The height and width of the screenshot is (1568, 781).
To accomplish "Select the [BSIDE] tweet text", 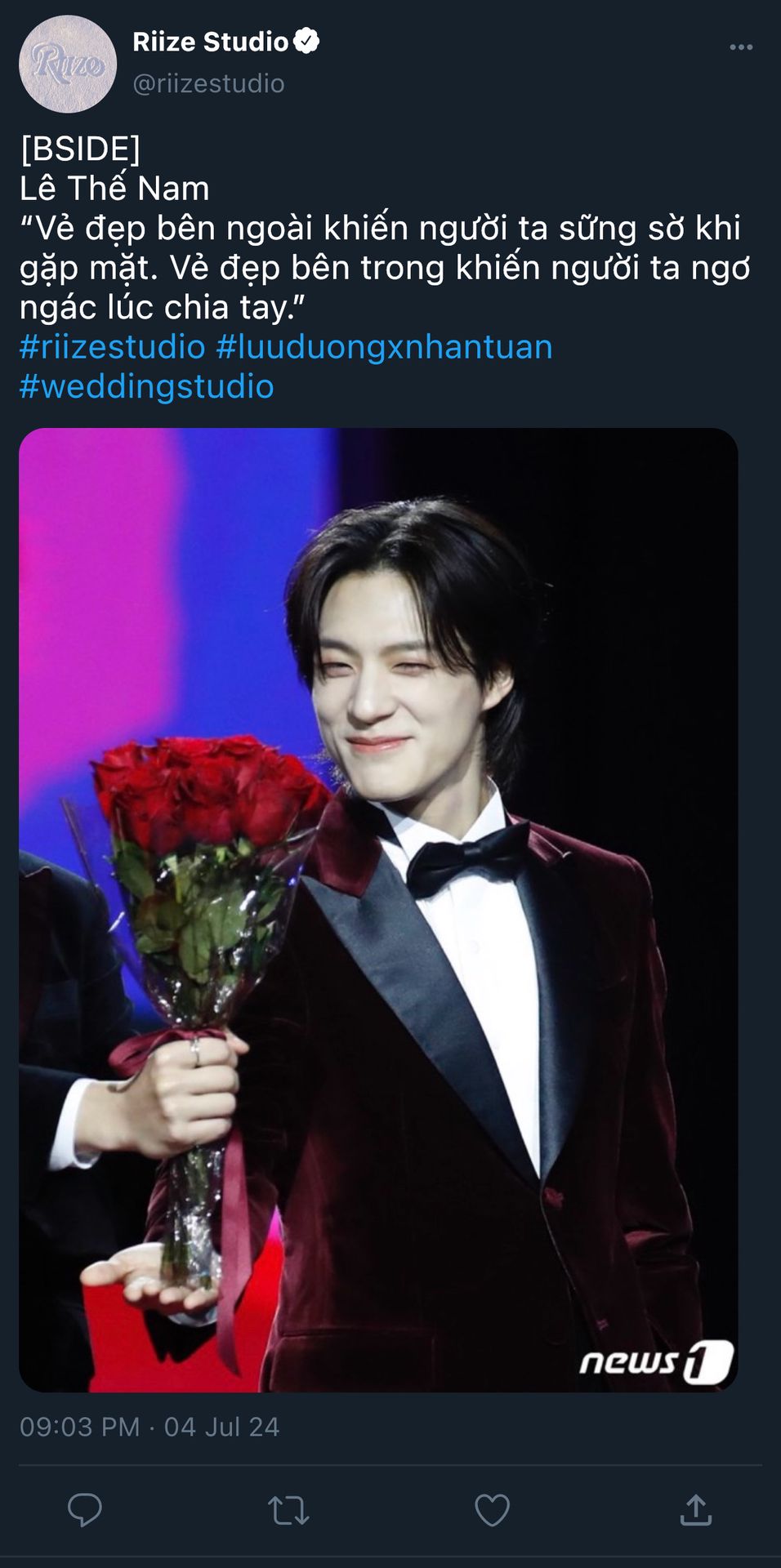I will (x=80, y=149).
